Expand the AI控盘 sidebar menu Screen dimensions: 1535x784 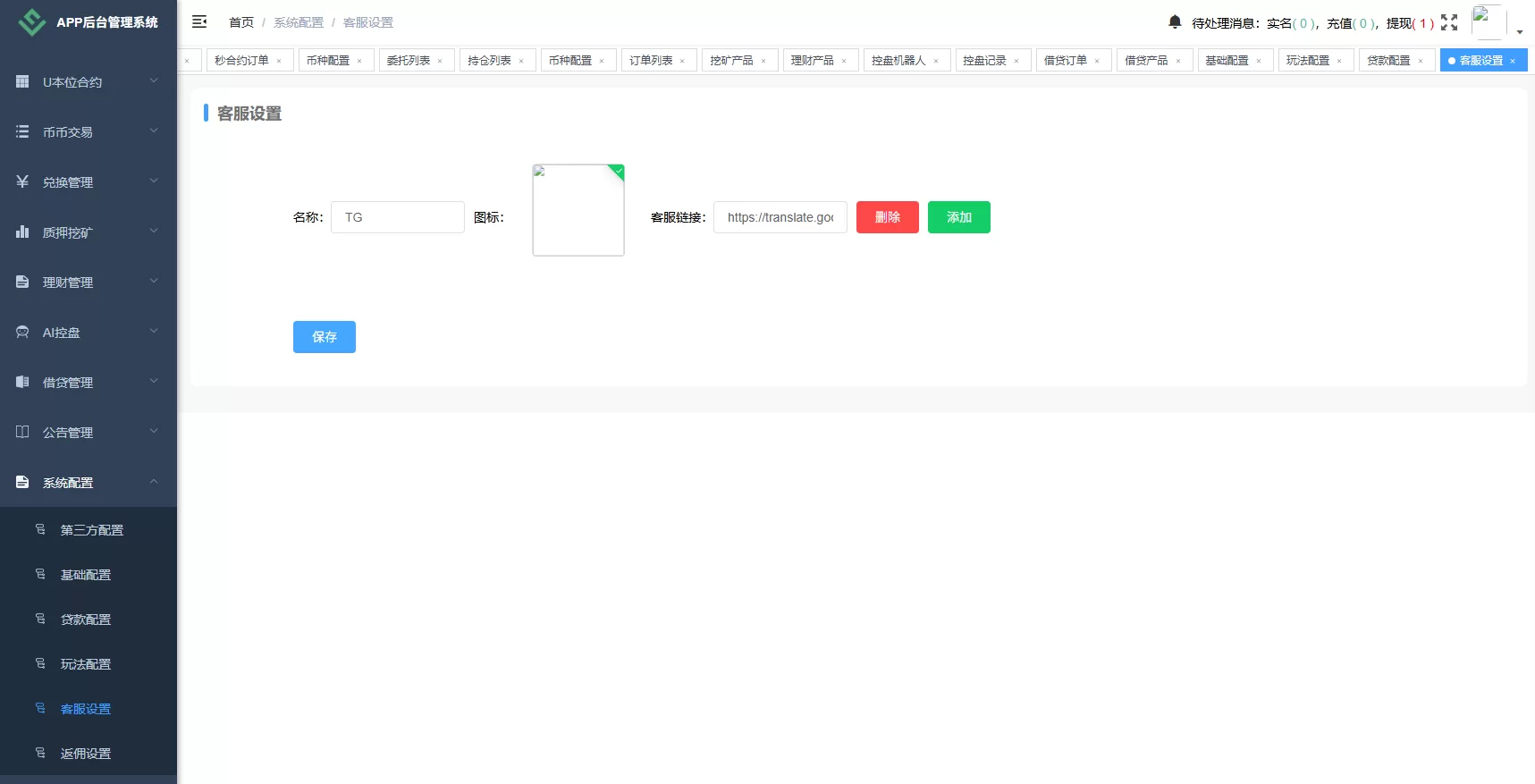click(x=88, y=332)
